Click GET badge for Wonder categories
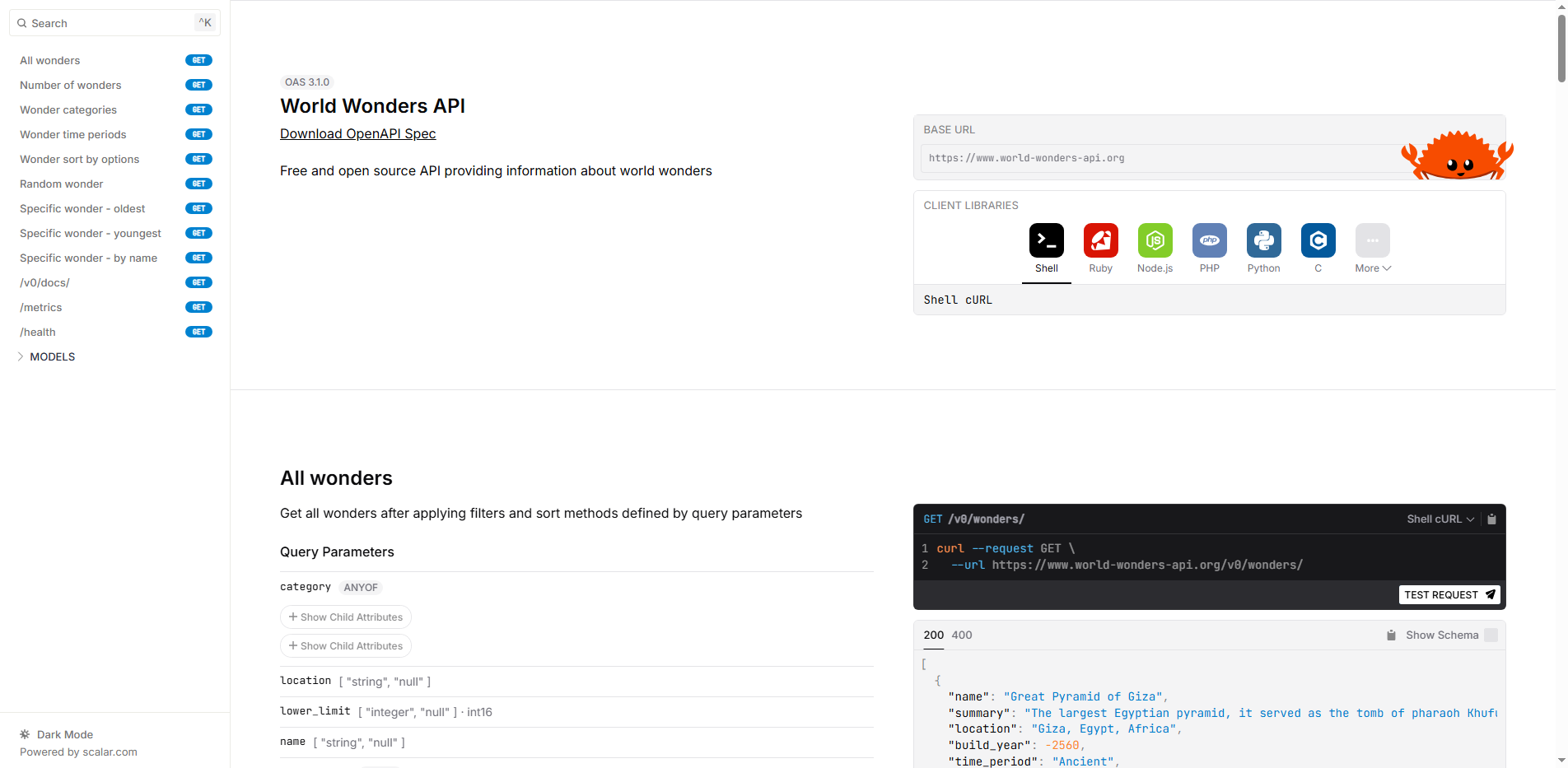Viewport: 1568px width, 768px height. pyautogui.click(x=198, y=109)
